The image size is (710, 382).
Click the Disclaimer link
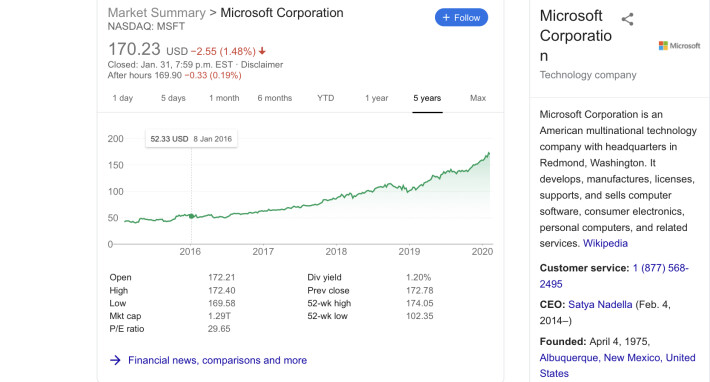[x=262, y=65]
